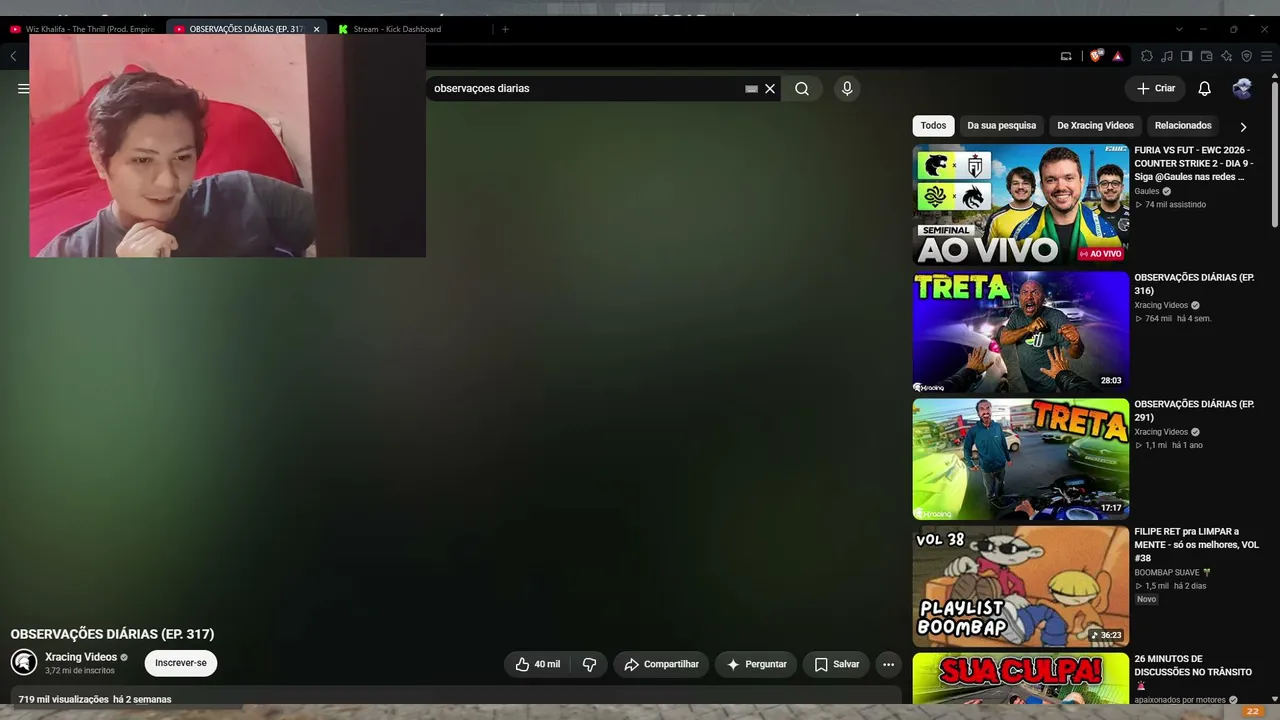The width and height of the screenshot is (1280, 720).
Task: Like the video with thumbs-up 40 mil
Action: point(538,664)
